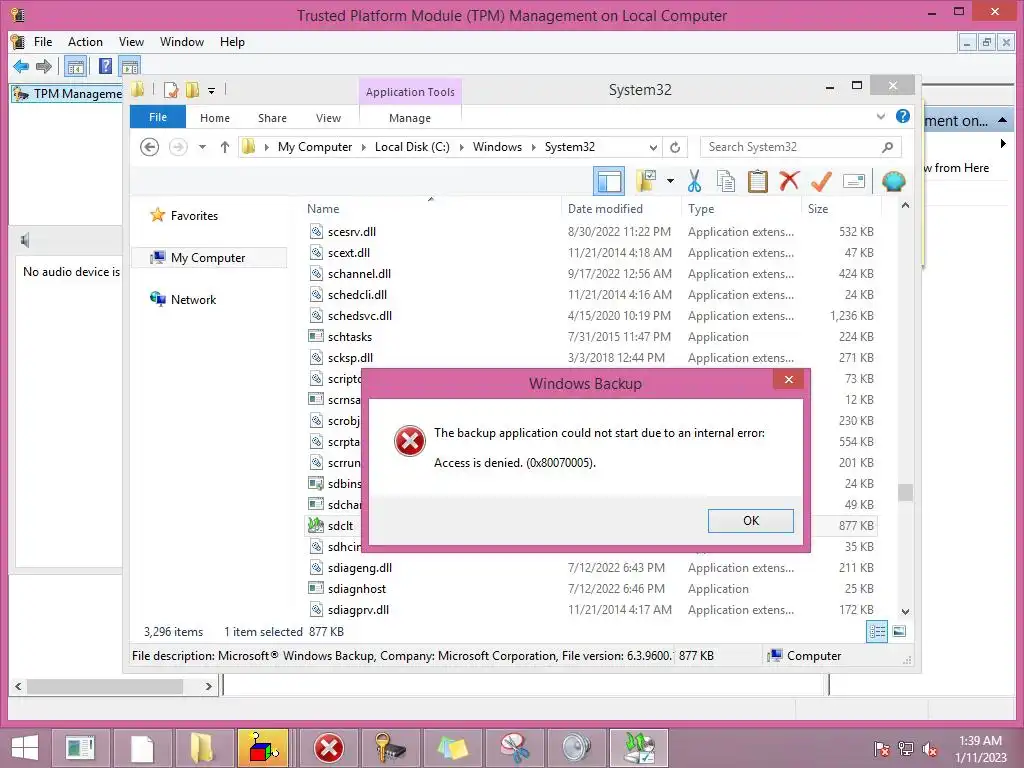The height and width of the screenshot is (768, 1024).
Task: Open the File tab in Explorer ribbon
Action: point(158,117)
